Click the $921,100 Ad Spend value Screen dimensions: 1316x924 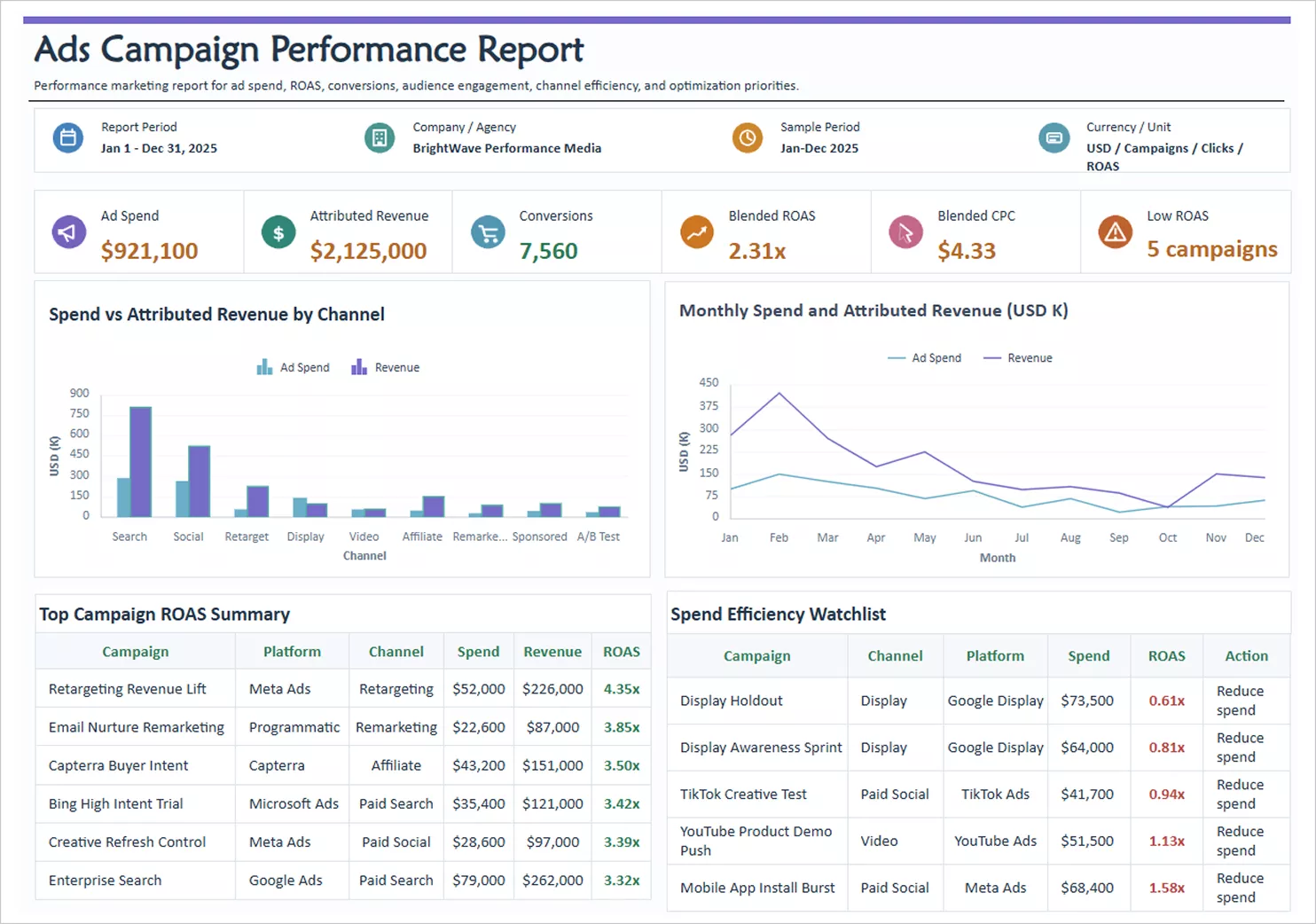[149, 251]
